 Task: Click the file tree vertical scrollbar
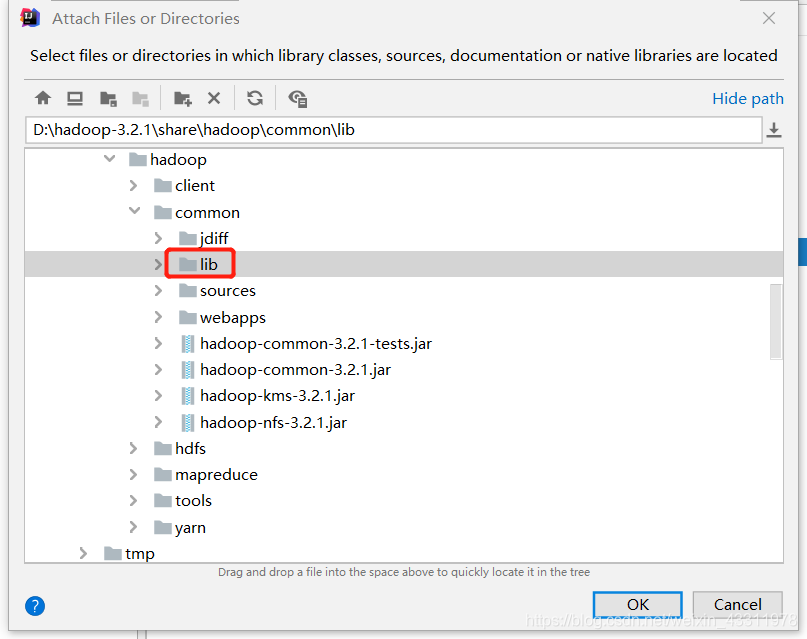click(x=776, y=321)
